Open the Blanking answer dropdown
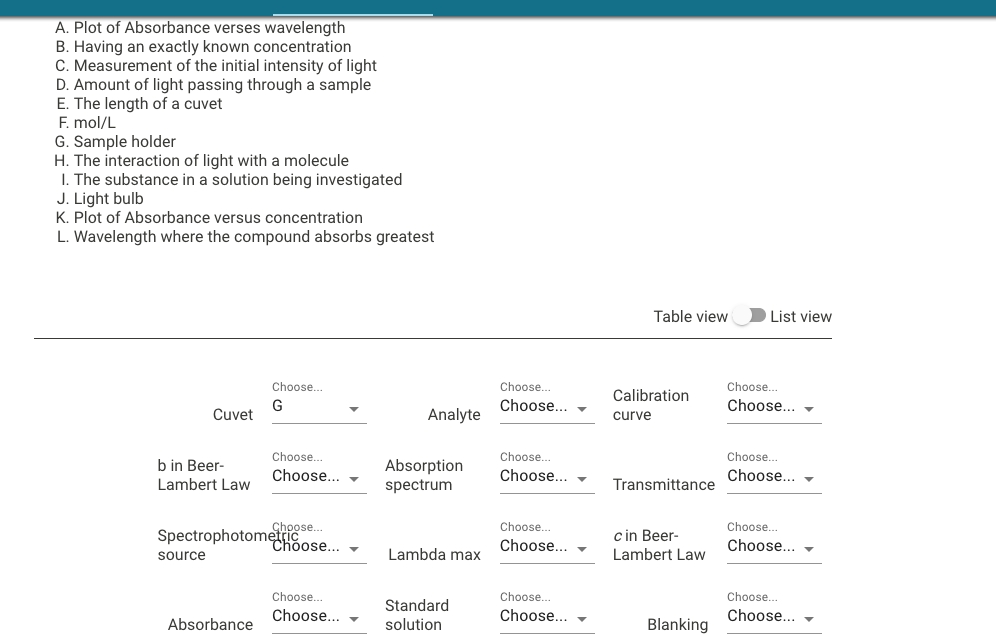 pyautogui.click(x=774, y=616)
